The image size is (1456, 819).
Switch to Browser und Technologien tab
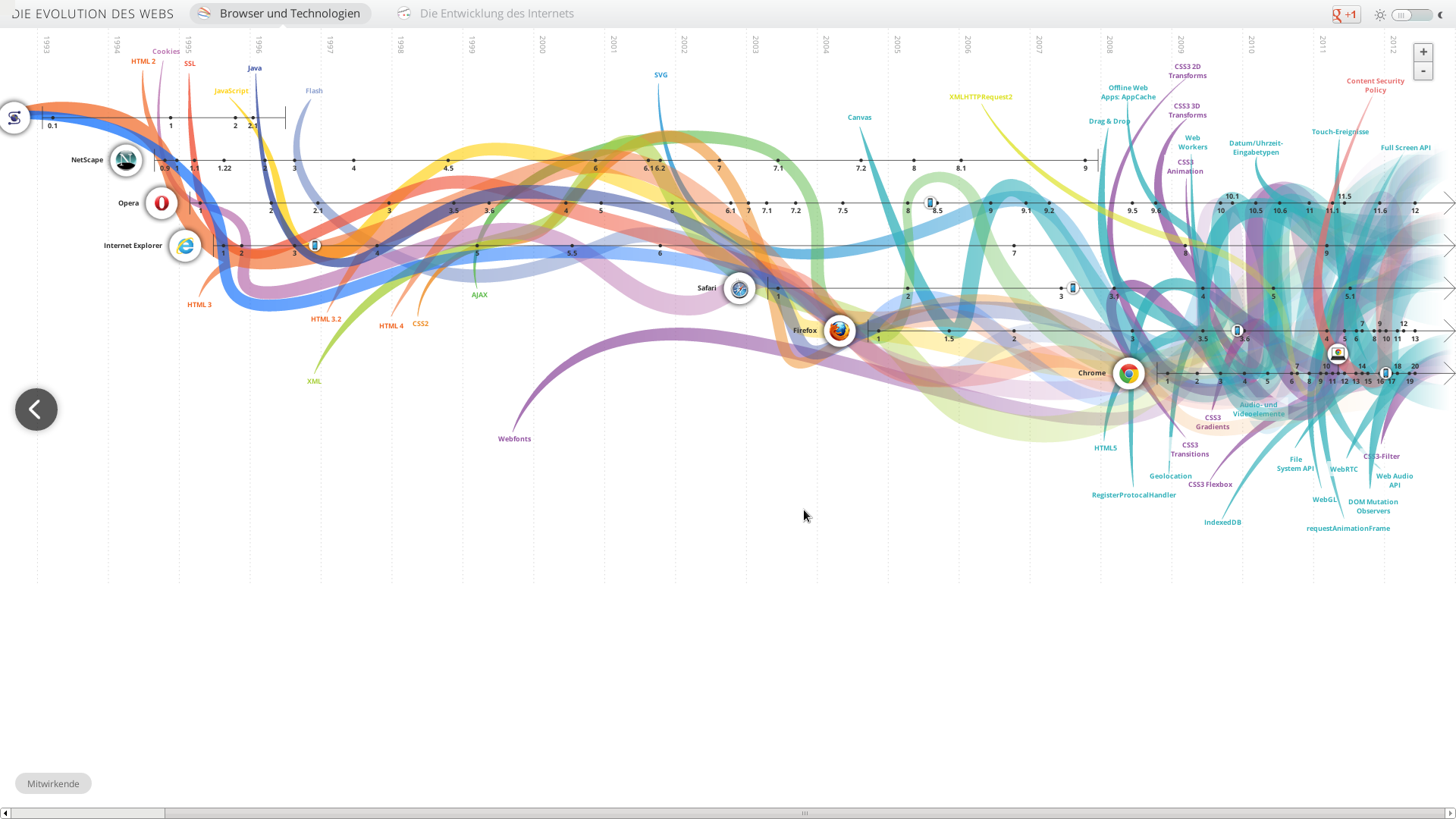click(x=280, y=14)
